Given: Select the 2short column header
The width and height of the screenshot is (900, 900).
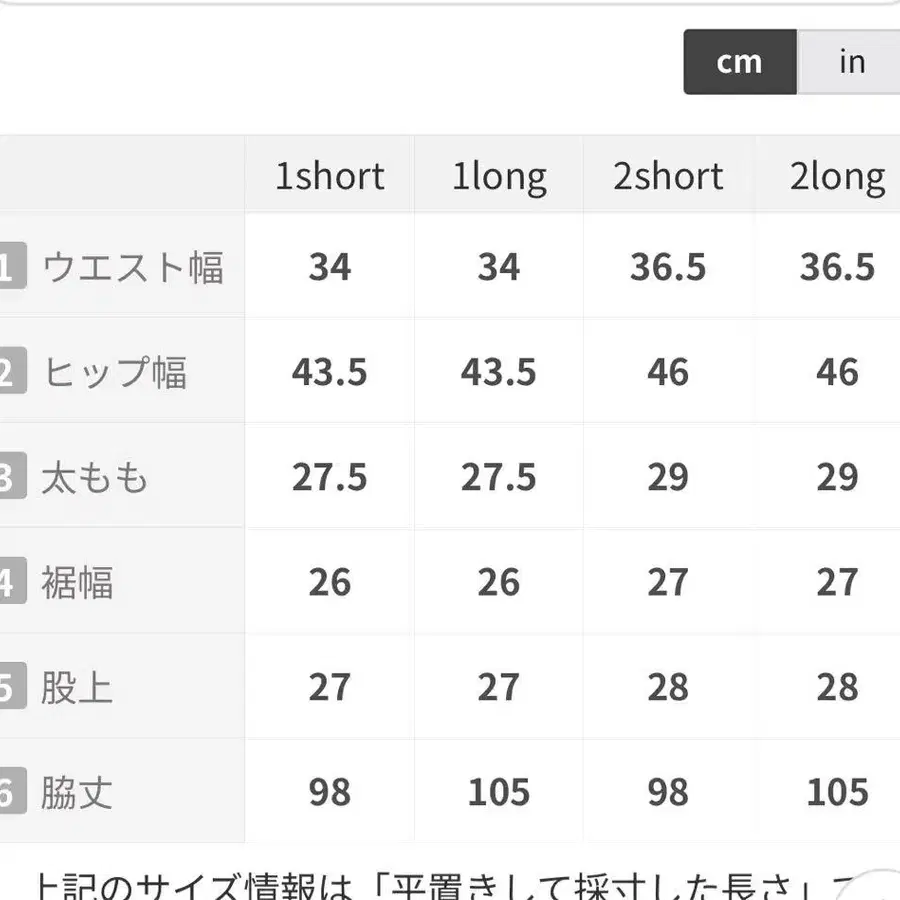Looking at the screenshot, I should [668, 175].
